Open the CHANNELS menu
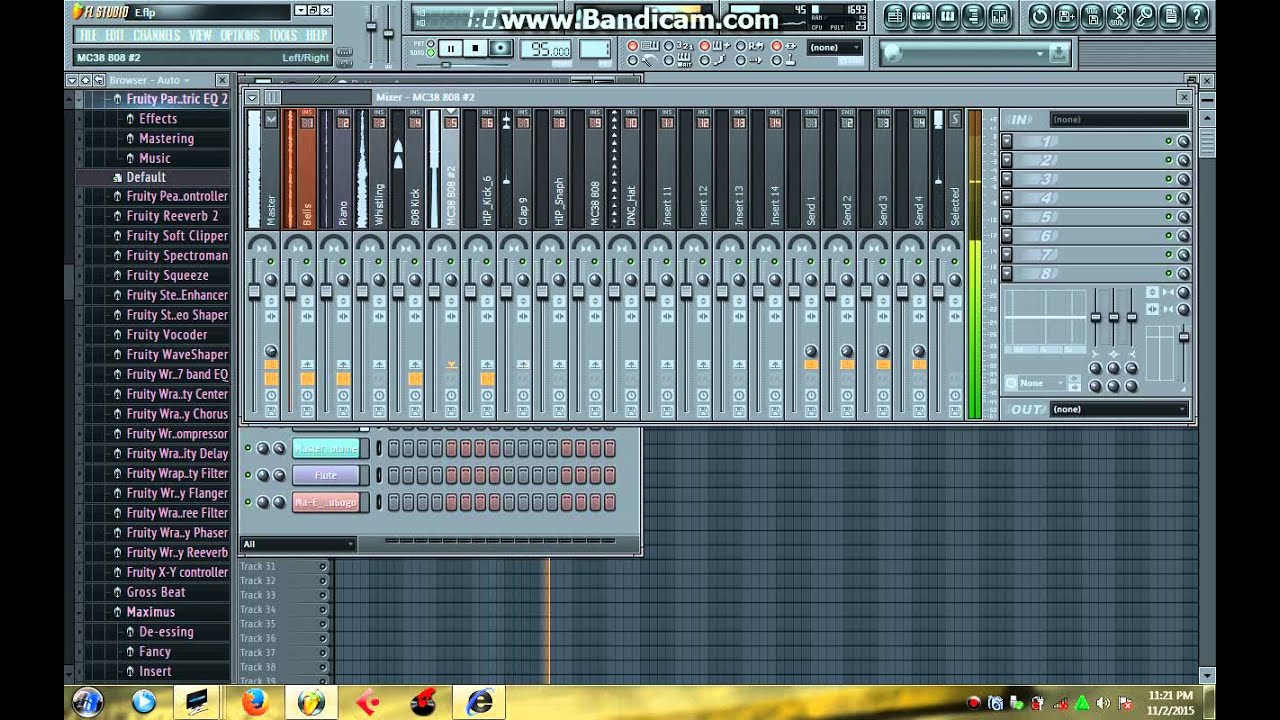Viewport: 1280px width, 720px height. click(x=157, y=35)
